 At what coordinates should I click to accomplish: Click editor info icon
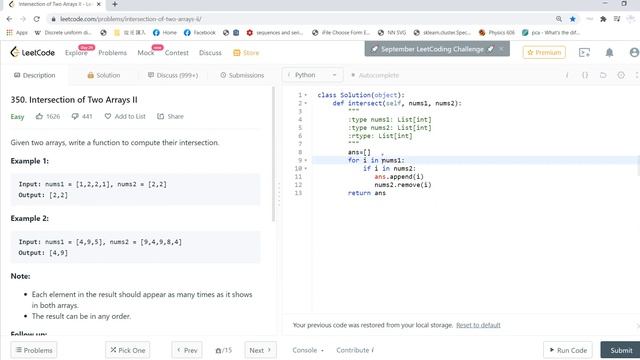[567, 75]
